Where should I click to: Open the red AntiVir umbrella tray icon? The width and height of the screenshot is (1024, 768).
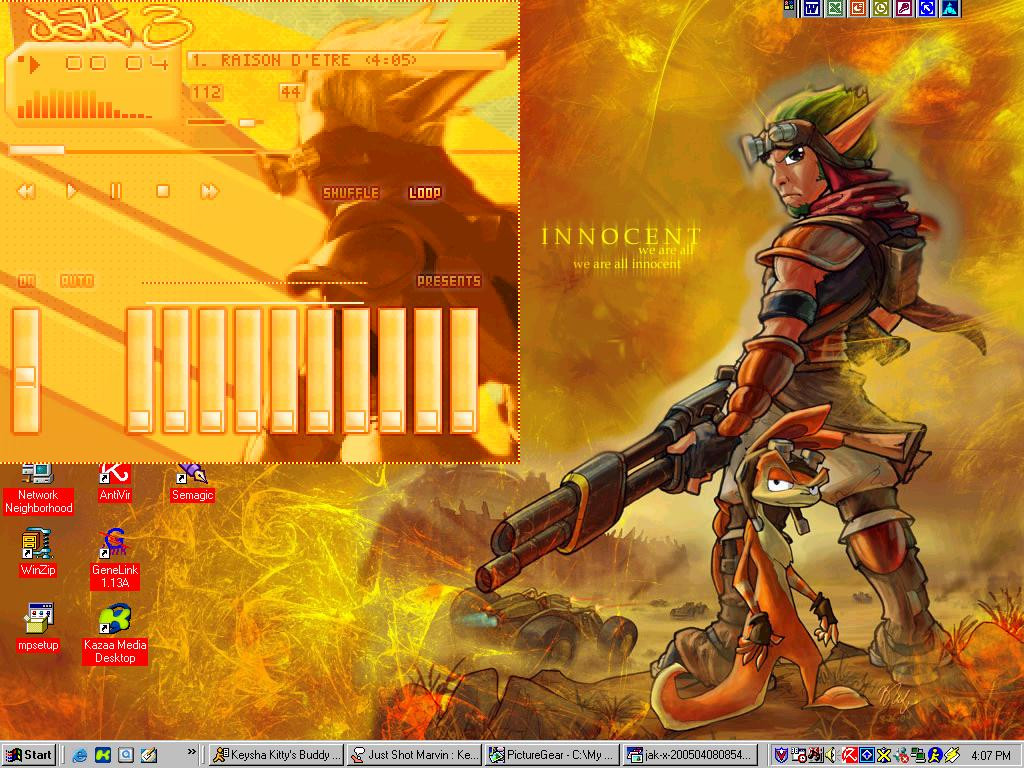(849, 755)
